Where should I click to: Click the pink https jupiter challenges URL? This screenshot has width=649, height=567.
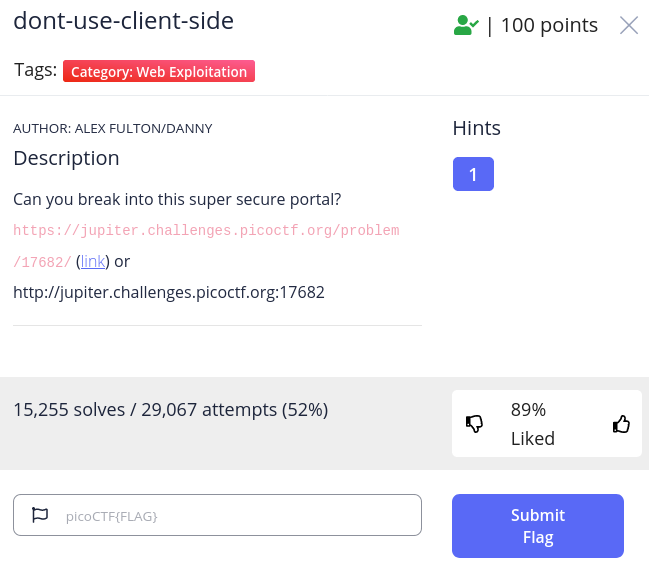click(x=206, y=246)
